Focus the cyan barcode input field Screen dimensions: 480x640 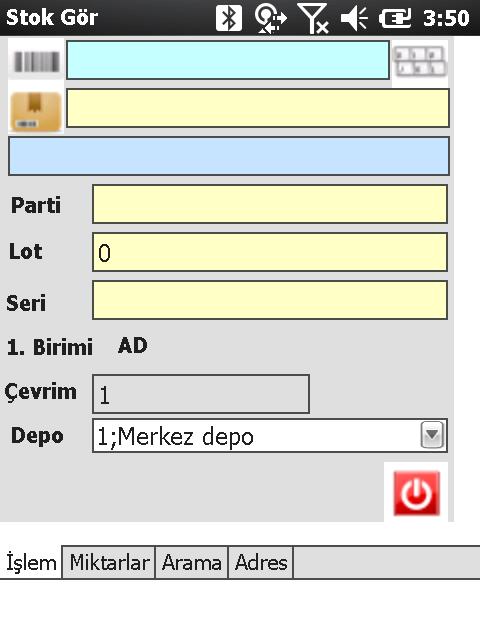tap(228, 60)
